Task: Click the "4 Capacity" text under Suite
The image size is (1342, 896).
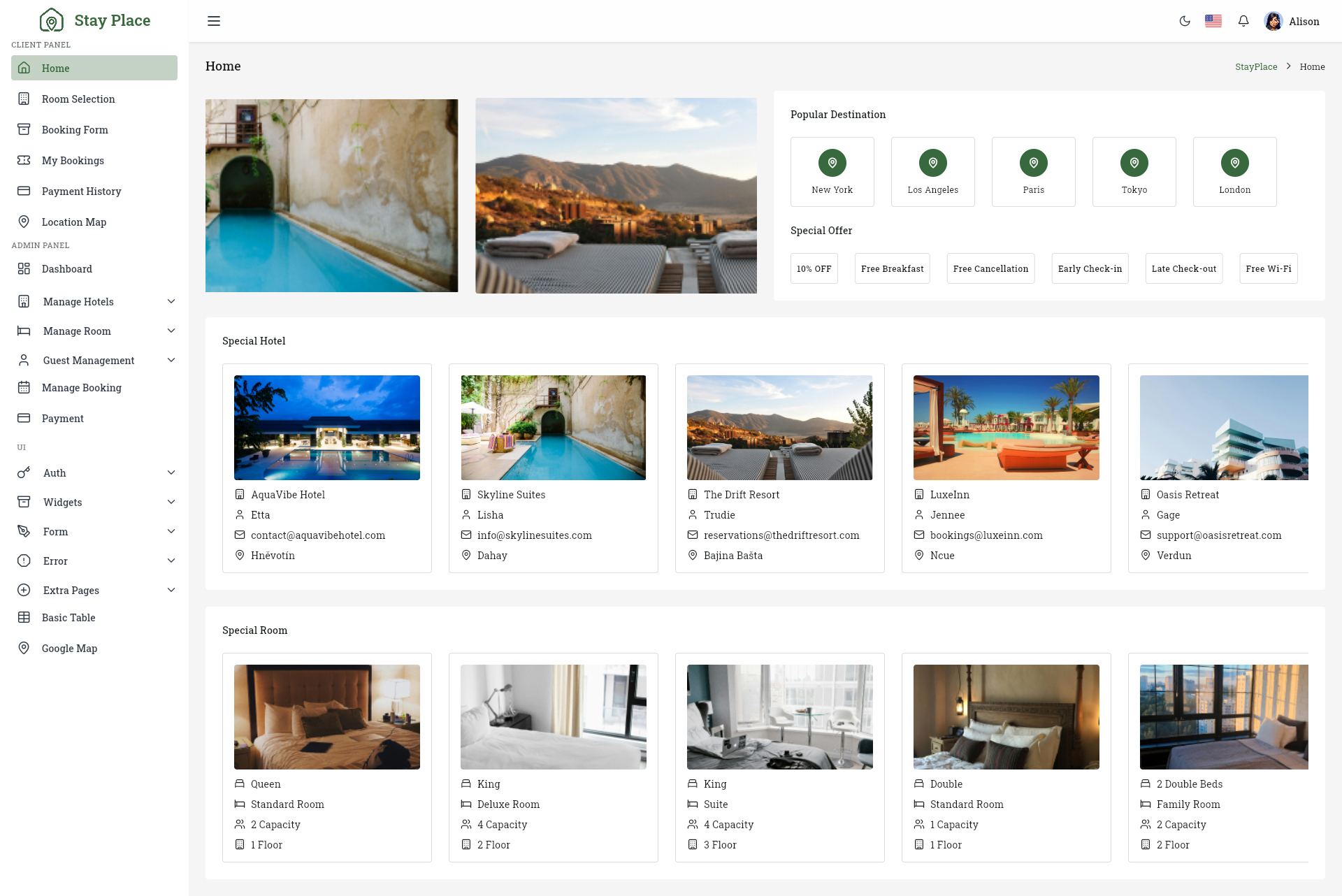Action: pyautogui.click(x=729, y=825)
